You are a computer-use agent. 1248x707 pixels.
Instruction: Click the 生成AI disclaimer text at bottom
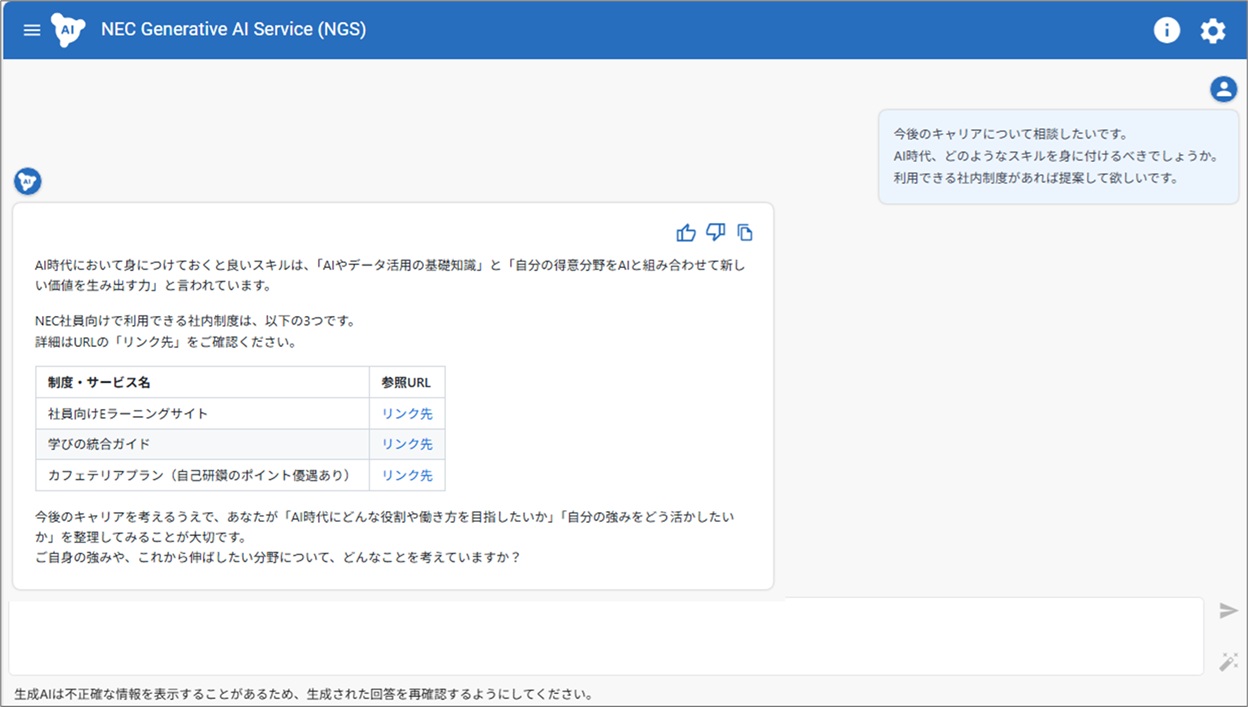click(303, 693)
